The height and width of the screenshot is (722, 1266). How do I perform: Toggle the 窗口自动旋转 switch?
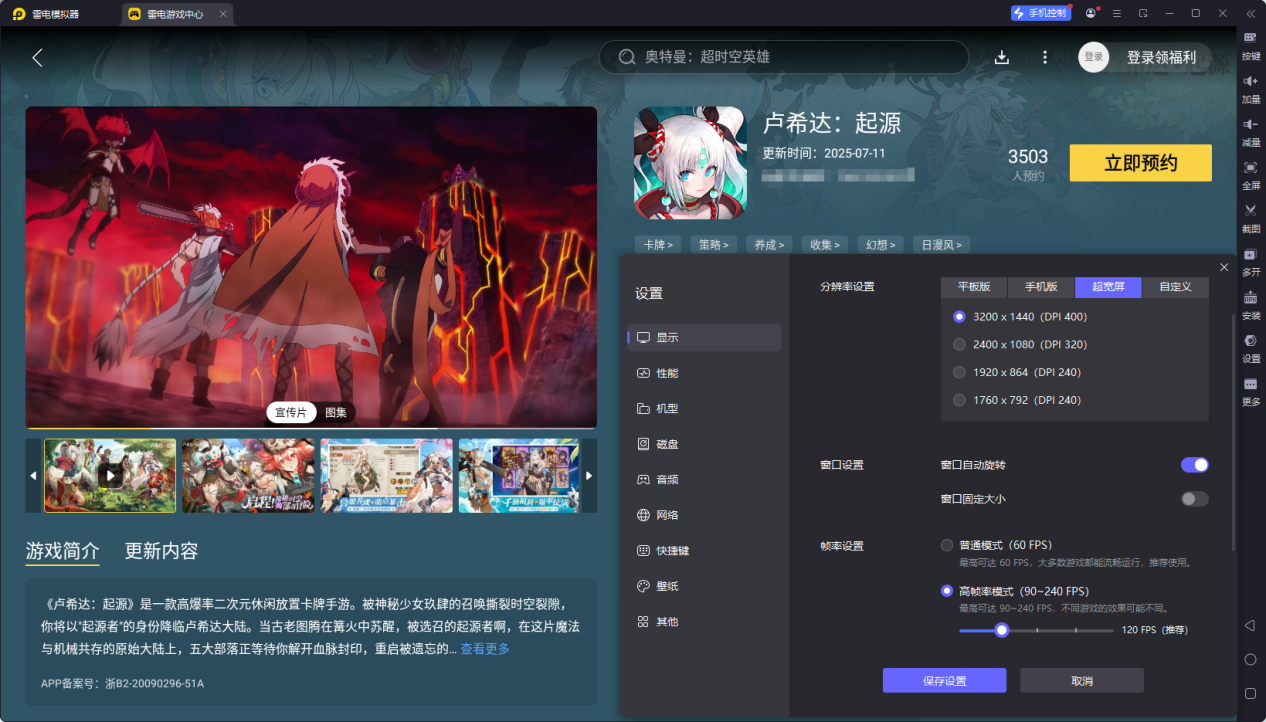point(1195,465)
